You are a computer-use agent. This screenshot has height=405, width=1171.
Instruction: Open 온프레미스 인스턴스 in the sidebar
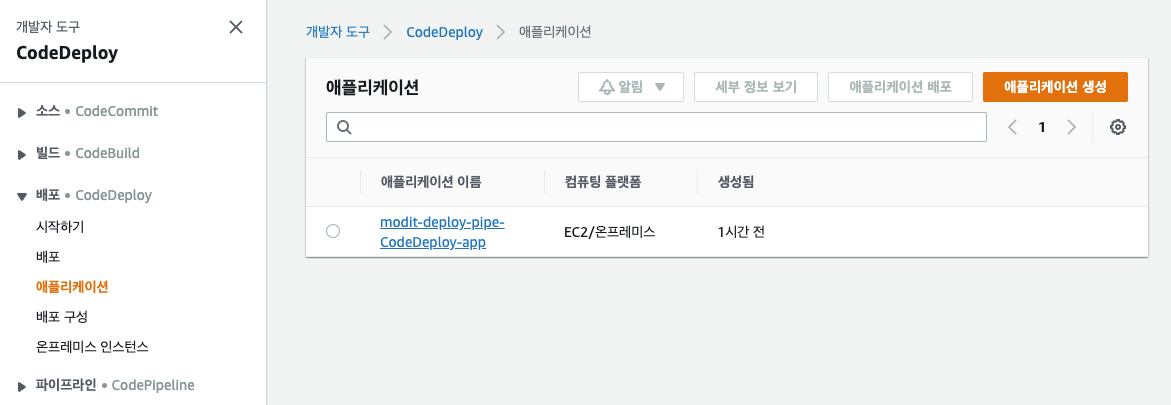coord(93,347)
